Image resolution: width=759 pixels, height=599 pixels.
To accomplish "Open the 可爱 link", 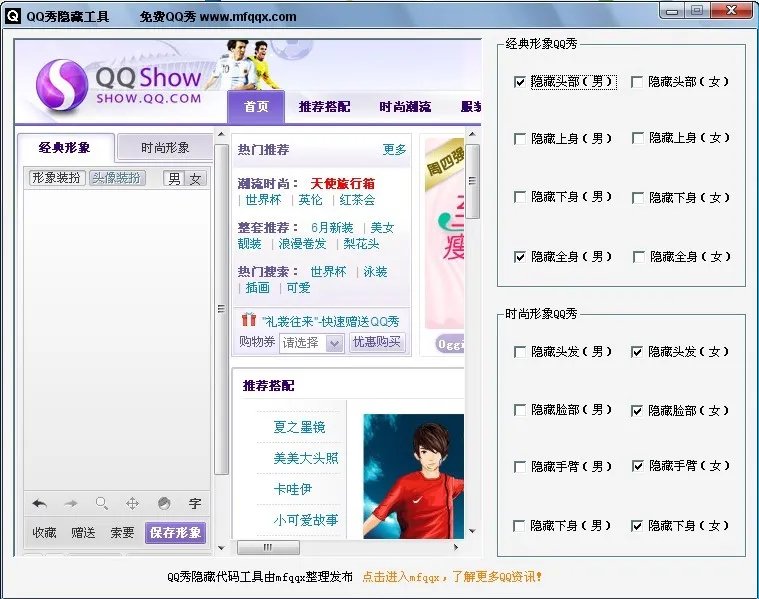I will 298,288.
